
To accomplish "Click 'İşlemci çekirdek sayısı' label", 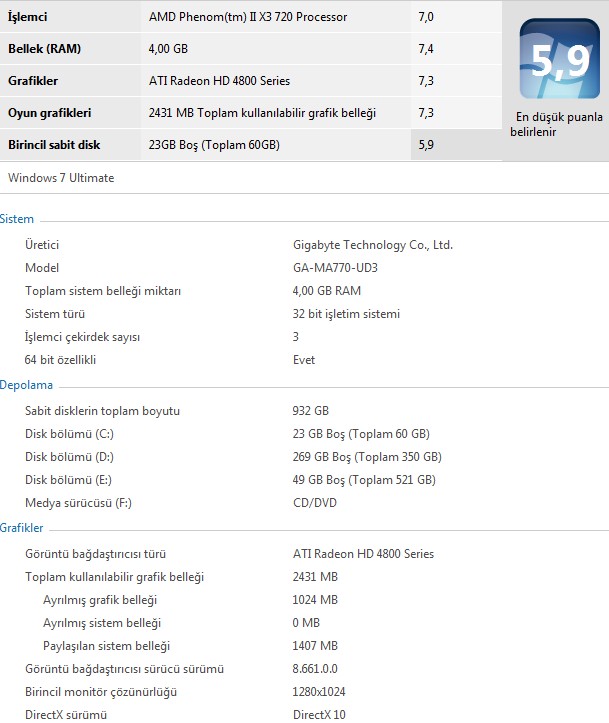I will pos(82,337).
